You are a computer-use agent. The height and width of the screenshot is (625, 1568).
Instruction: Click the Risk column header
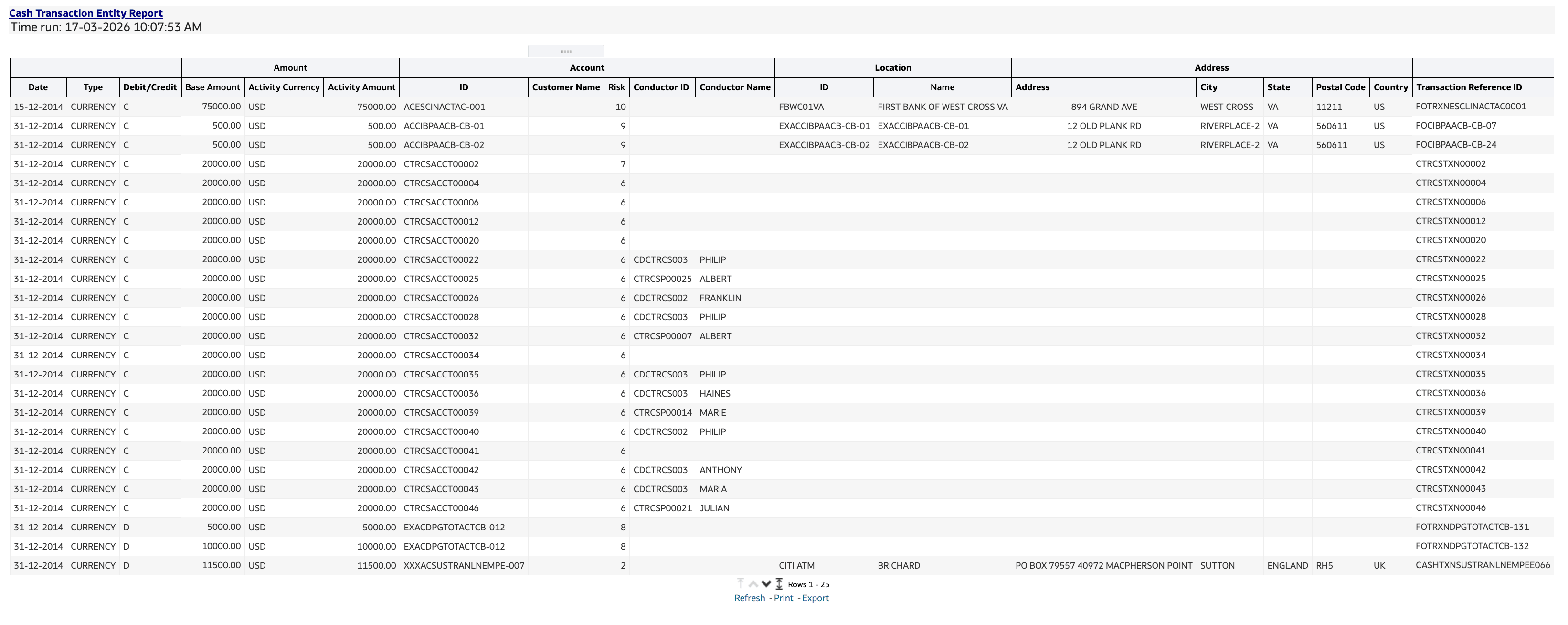pyautogui.click(x=616, y=87)
